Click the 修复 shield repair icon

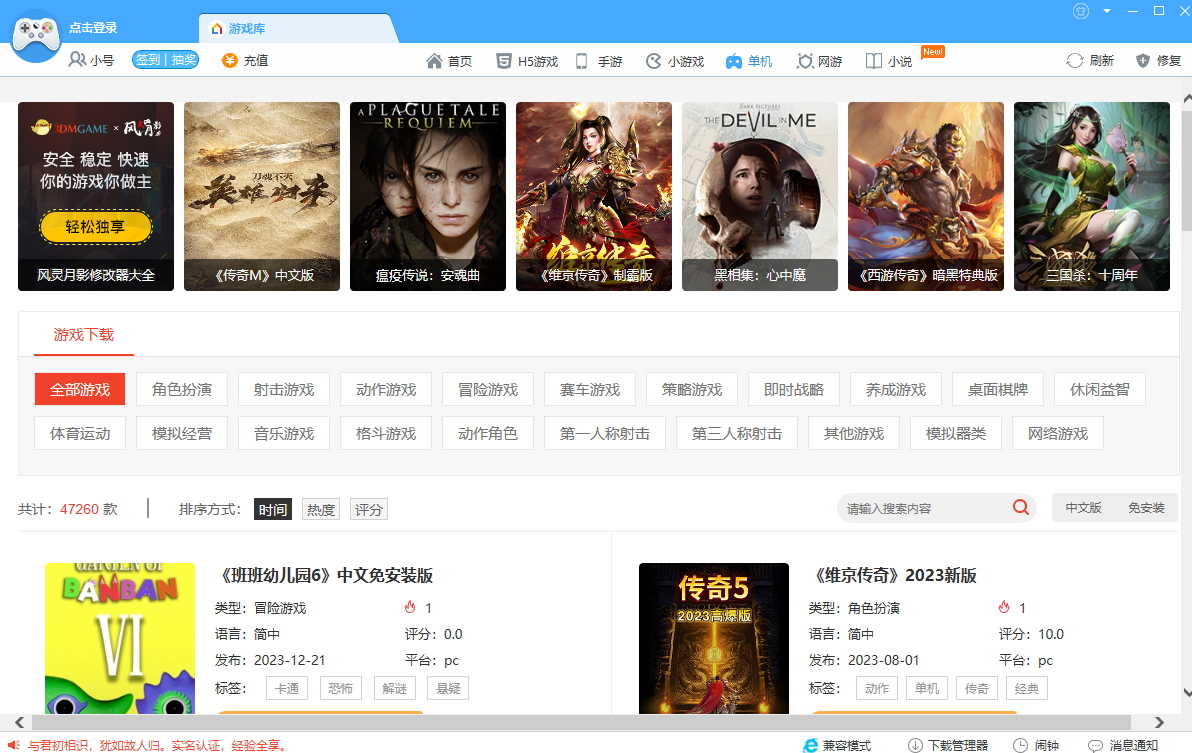[1143, 61]
